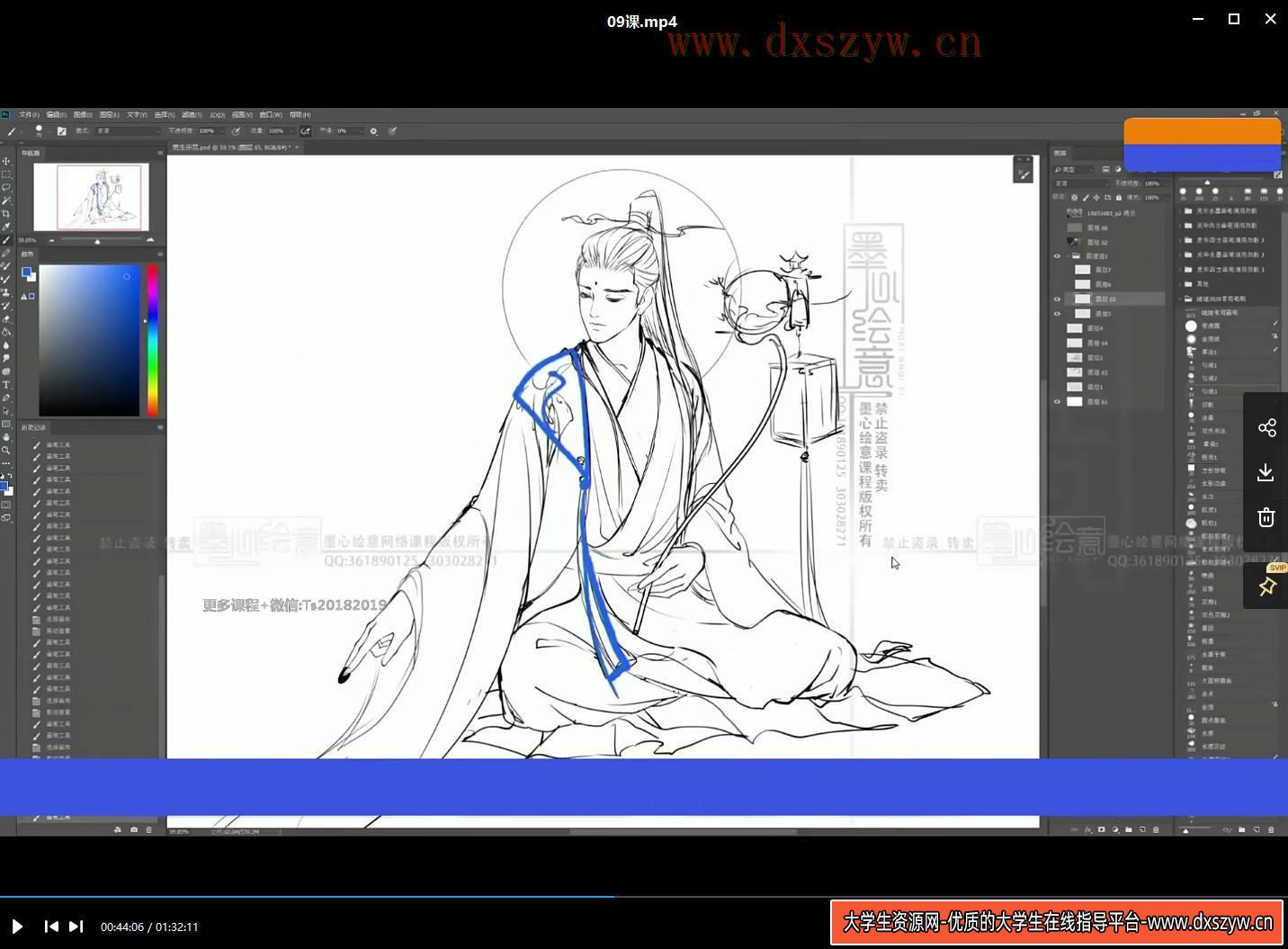1288x949 pixels.
Task: Select the Zoom magnifier tool
Action: [x=6, y=450]
